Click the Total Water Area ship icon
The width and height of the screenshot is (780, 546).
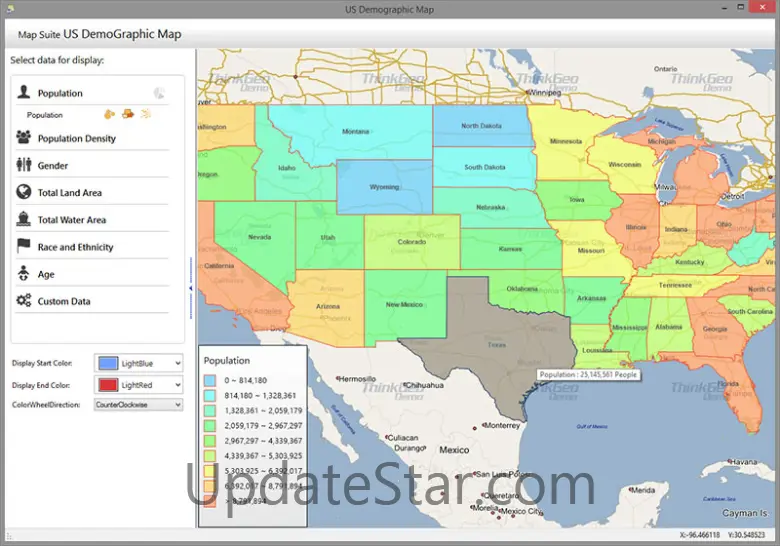click(x=23, y=219)
